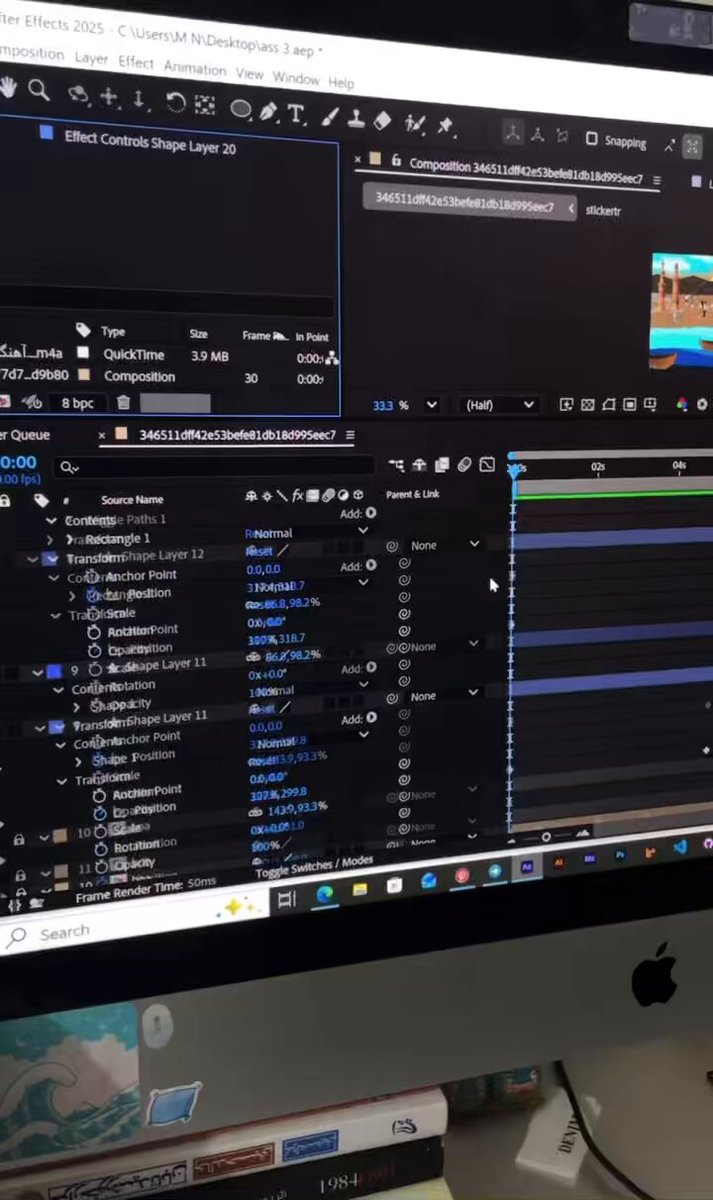Screen dimensions: 713x1200
Task: Select the Ellipse shape tool
Action: [x=241, y=108]
